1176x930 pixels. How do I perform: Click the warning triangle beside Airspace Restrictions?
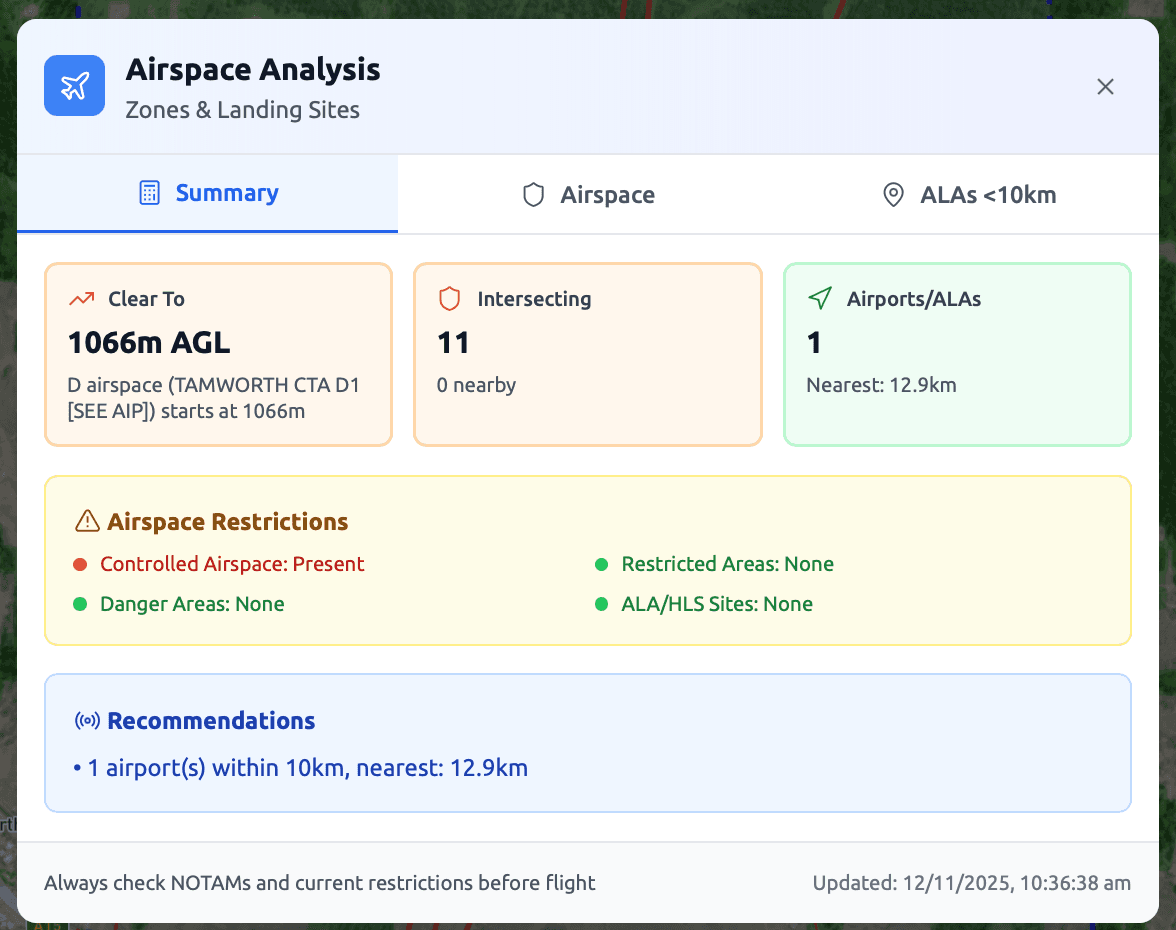pyautogui.click(x=87, y=521)
